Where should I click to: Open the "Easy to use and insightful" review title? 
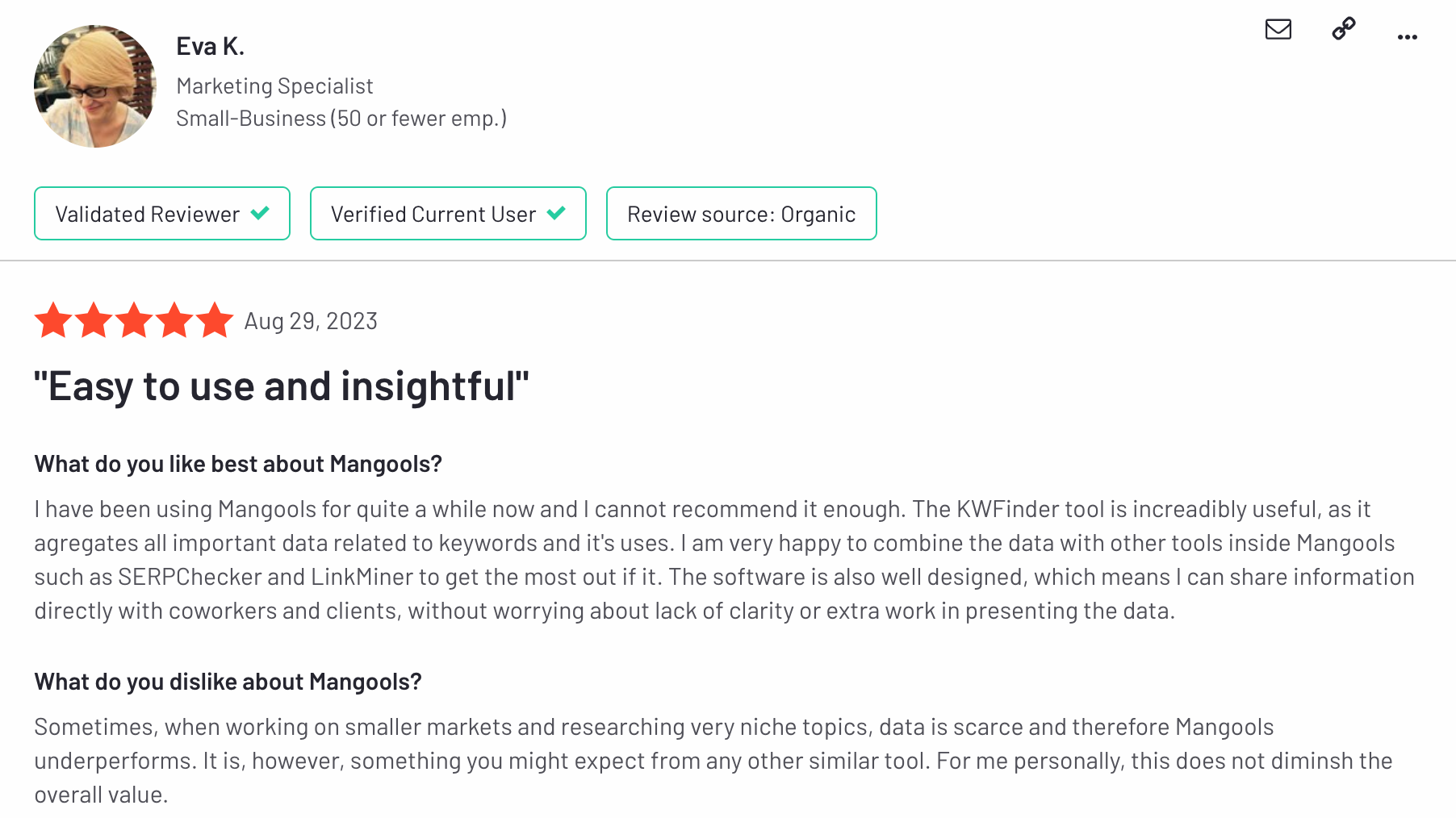[x=282, y=386]
